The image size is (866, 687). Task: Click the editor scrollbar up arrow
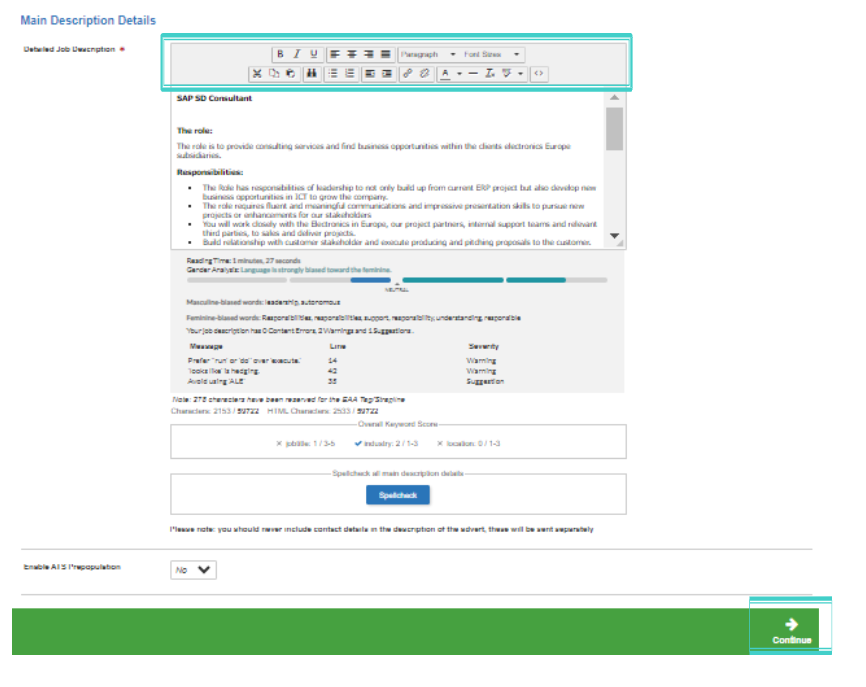[614, 98]
